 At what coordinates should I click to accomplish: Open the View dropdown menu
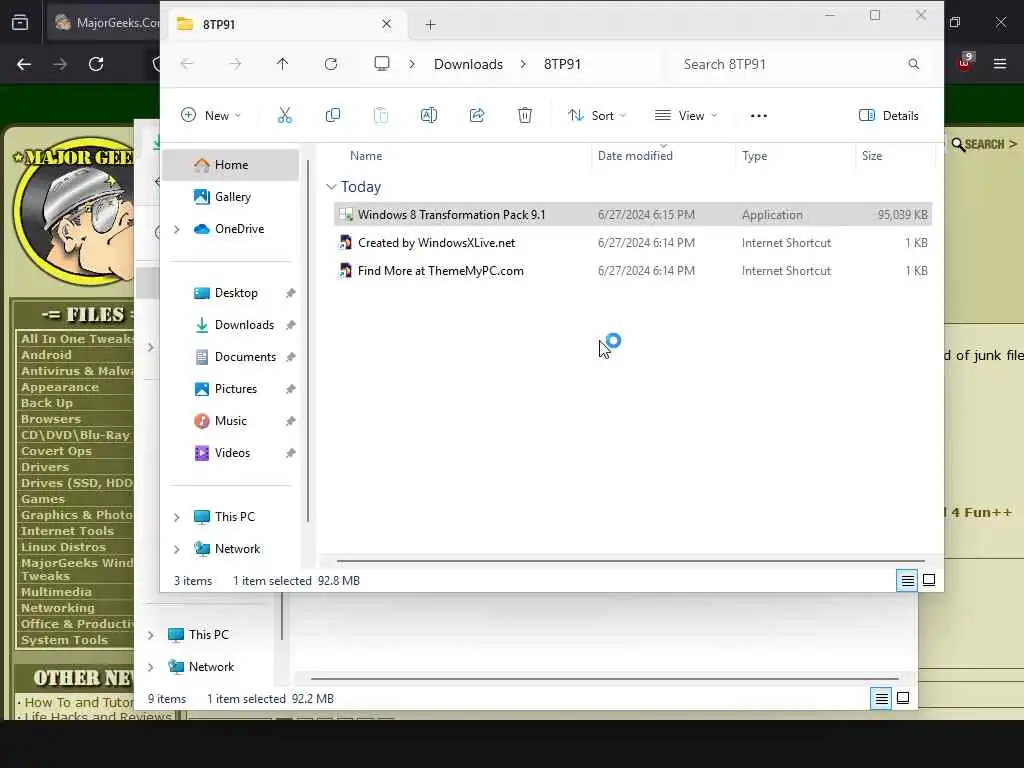(686, 116)
